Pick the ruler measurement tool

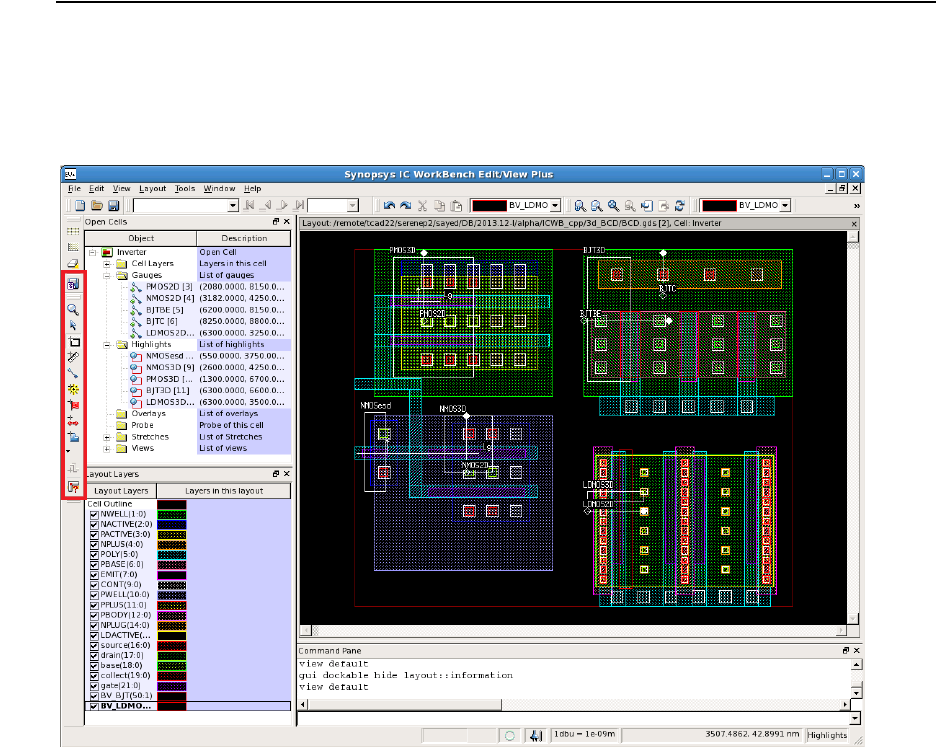click(x=73, y=357)
